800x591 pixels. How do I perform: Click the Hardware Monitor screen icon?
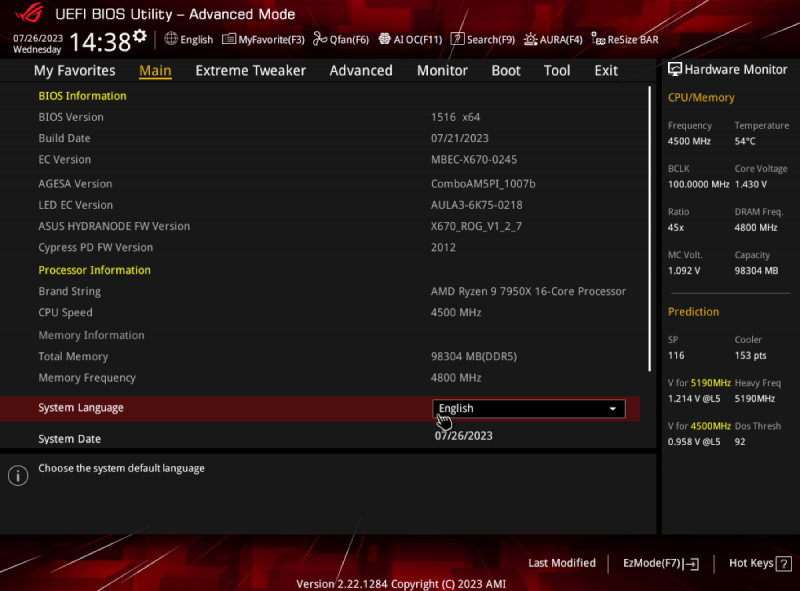[675, 69]
